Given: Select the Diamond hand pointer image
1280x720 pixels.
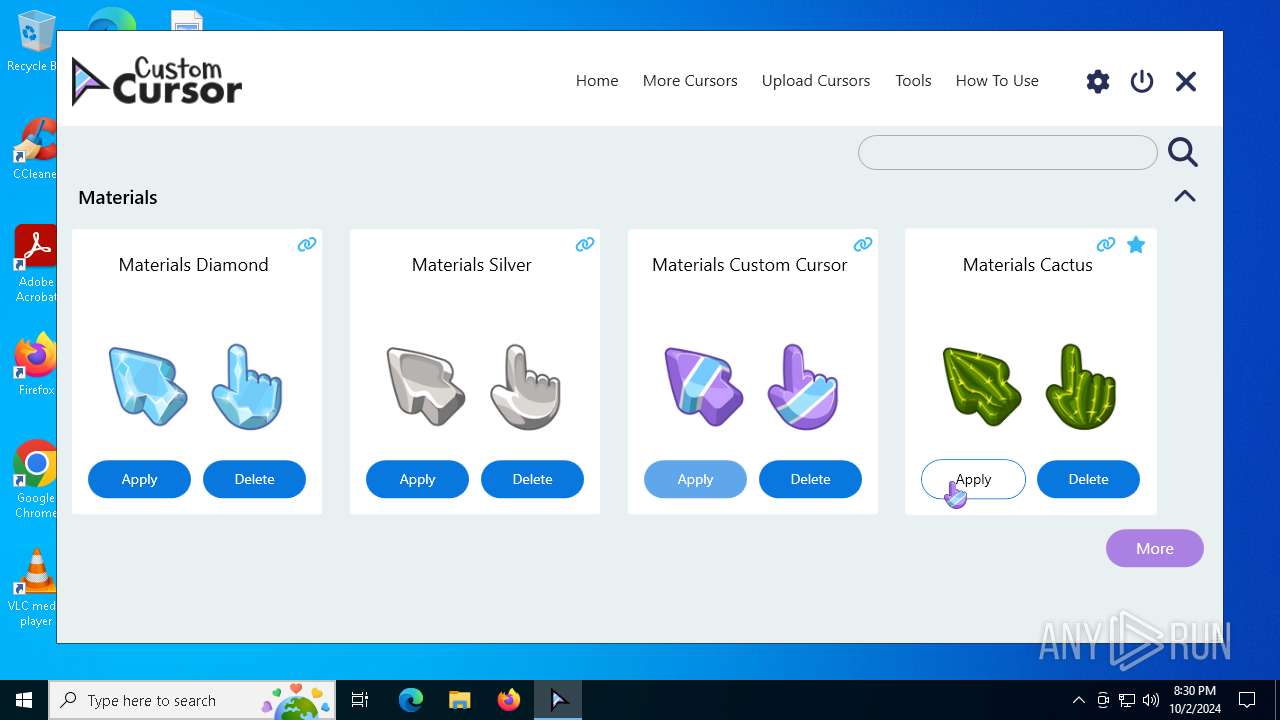Looking at the screenshot, I should pos(247,386).
